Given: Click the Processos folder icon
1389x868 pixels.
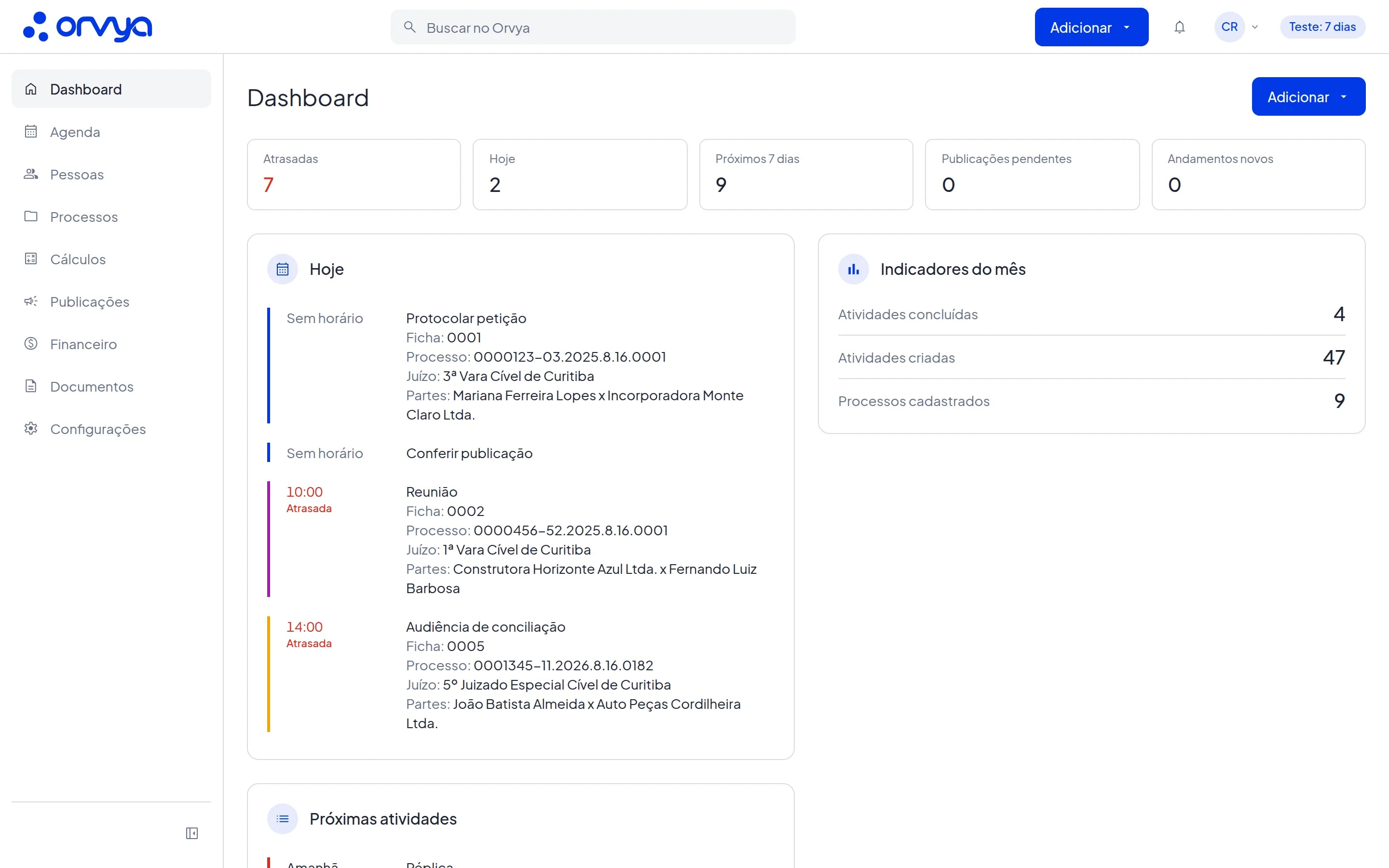Looking at the screenshot, I should point(31,217).
